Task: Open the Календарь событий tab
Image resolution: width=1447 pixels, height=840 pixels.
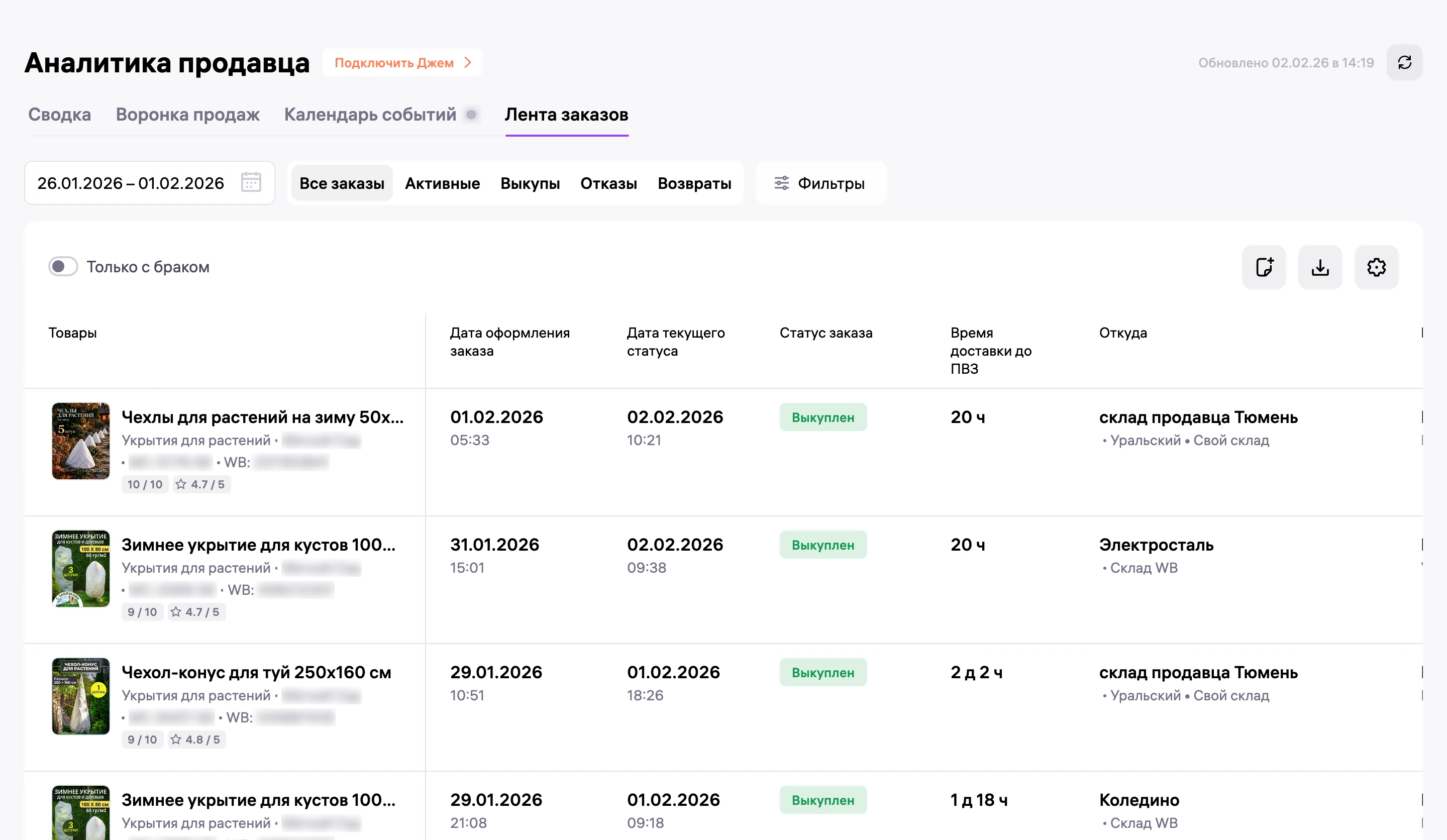Action: pyautogui.click(x=370, y=114)
